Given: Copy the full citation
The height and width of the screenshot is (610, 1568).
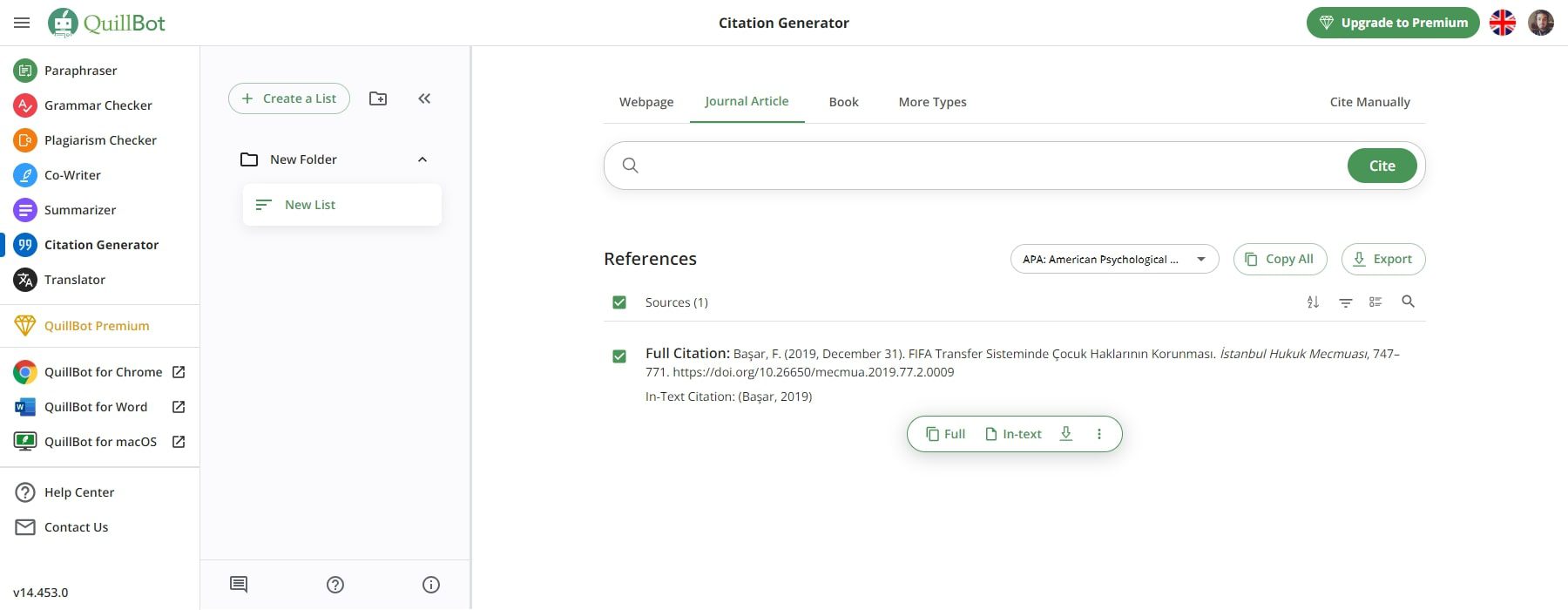Looking at the screenshot, I should click(x=945, y=433).
